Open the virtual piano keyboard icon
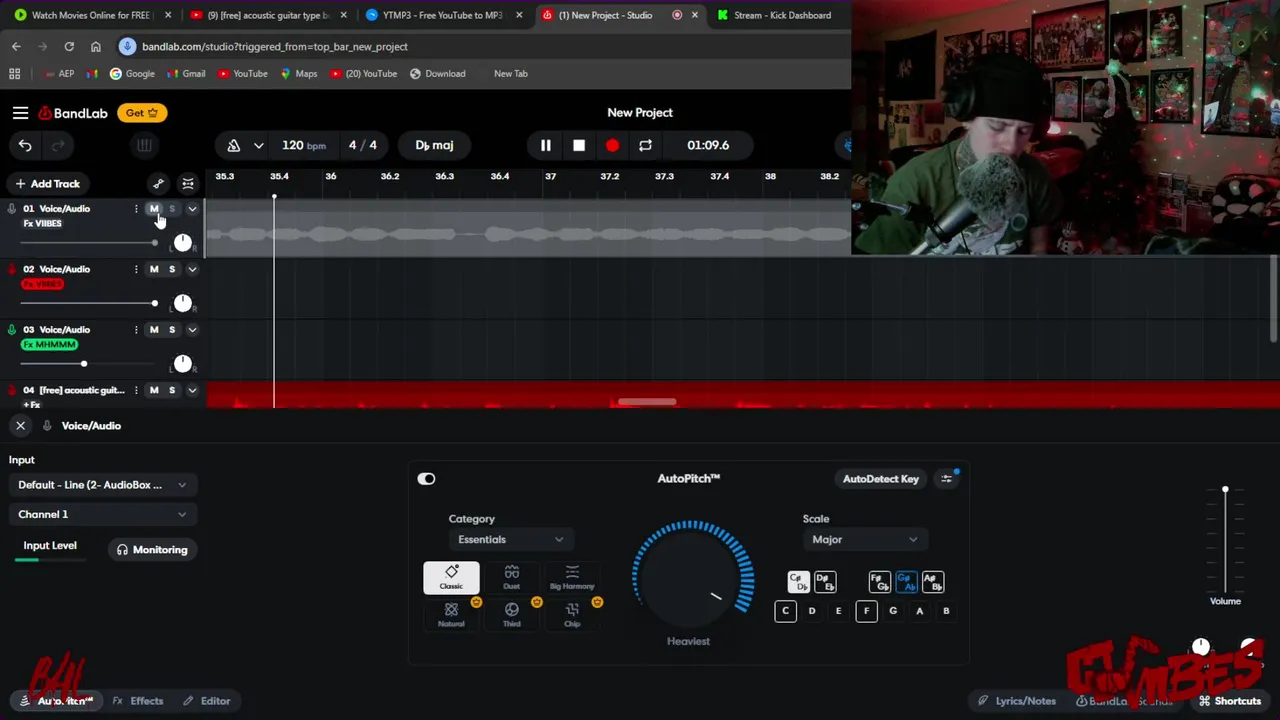This screenshot has width=1280, height=720. click(x=144, y=146)
